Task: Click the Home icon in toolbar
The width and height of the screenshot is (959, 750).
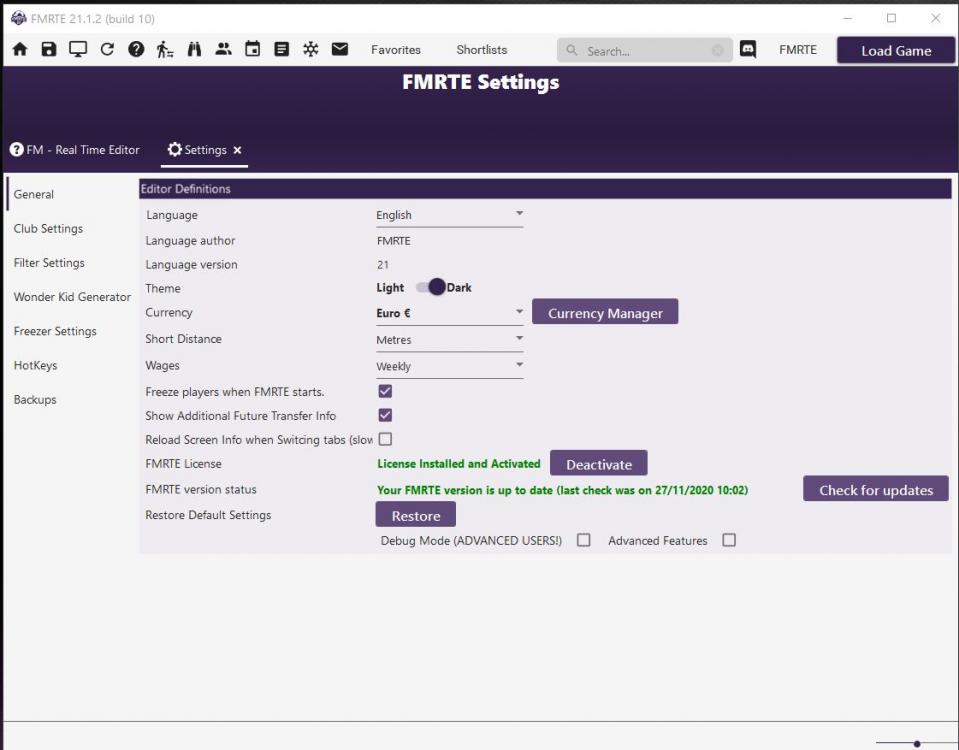Action: pyautogui.click(x=20, y=50)
